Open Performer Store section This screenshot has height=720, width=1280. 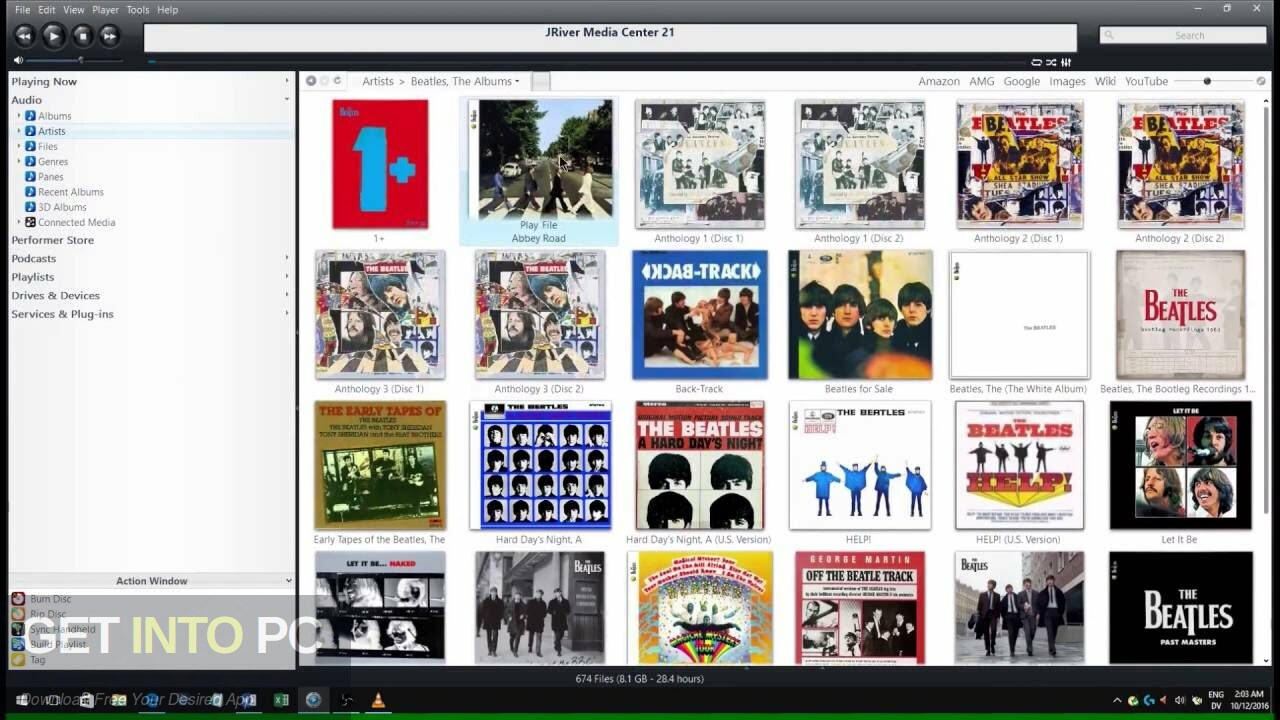tap(52, 240)
